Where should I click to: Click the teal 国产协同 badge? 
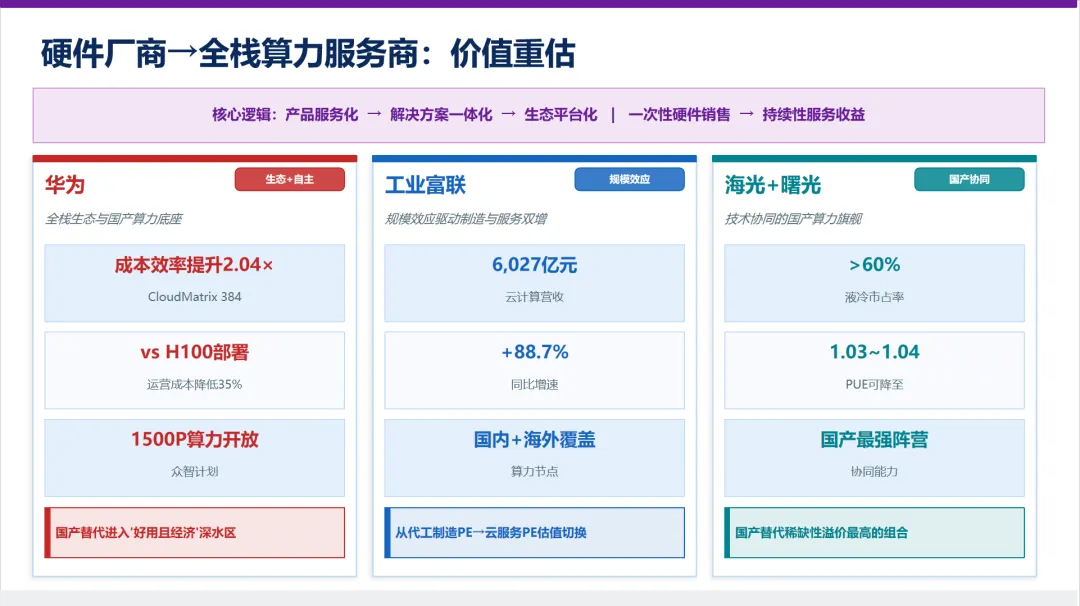click(969, 179)
